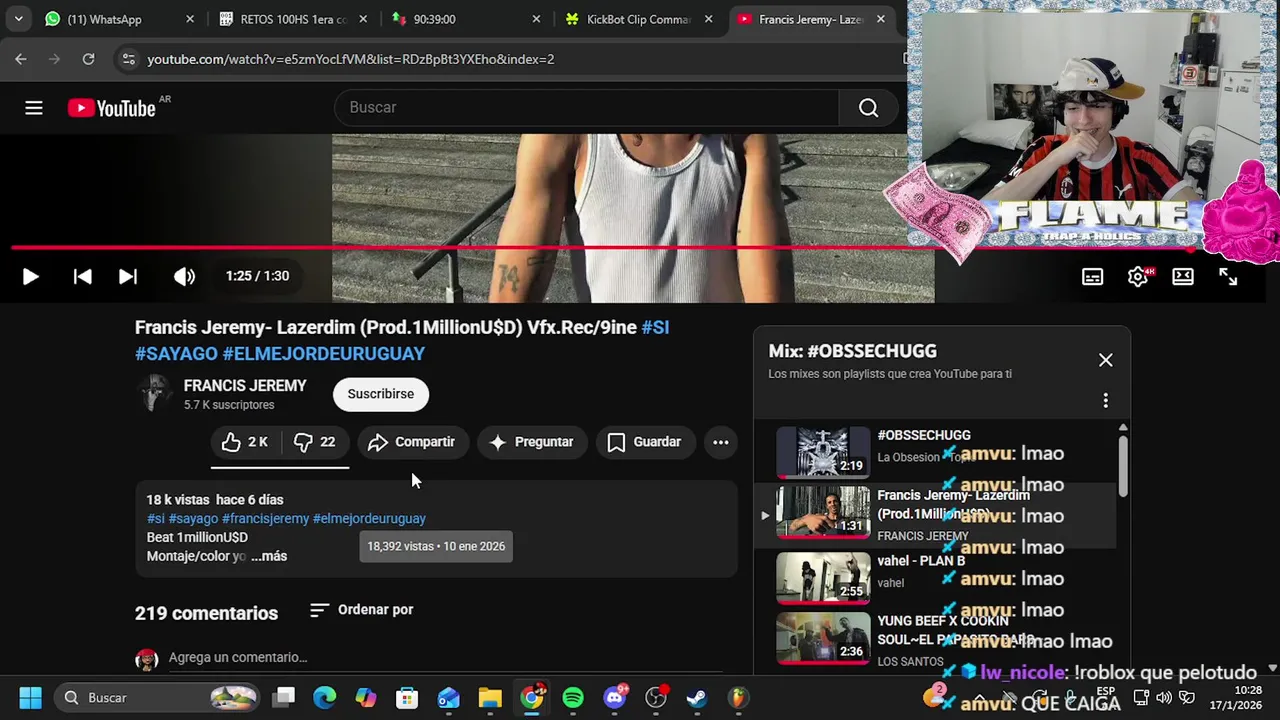Open the YouTube hamburger guide menu
Screen dimensions: 1280x720
34,108
